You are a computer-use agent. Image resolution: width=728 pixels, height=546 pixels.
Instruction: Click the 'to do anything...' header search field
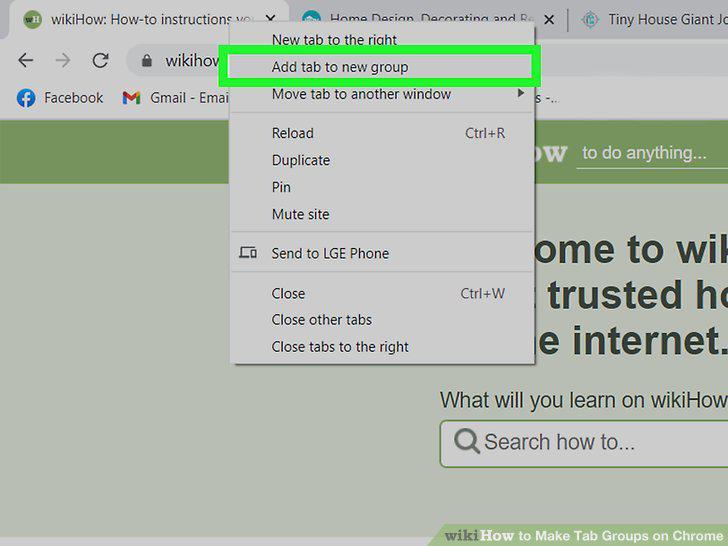click(652, 153)
